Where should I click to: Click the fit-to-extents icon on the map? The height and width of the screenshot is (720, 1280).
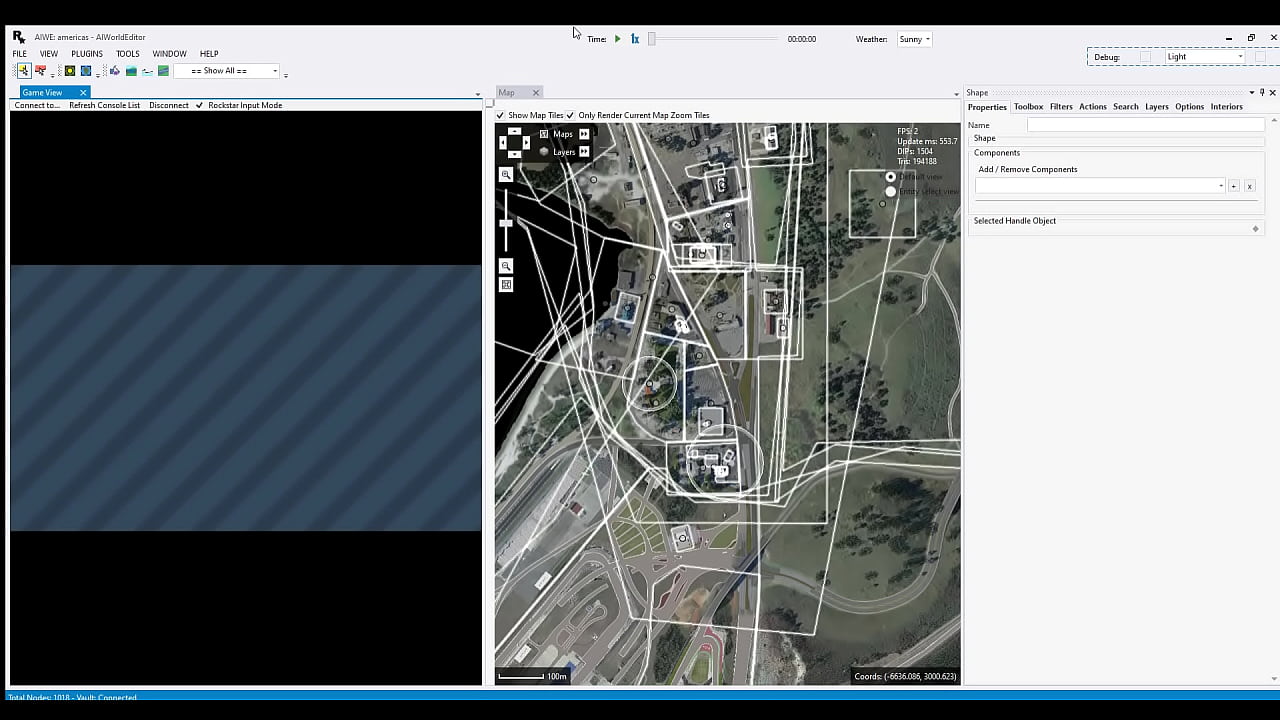coord(506,285)
